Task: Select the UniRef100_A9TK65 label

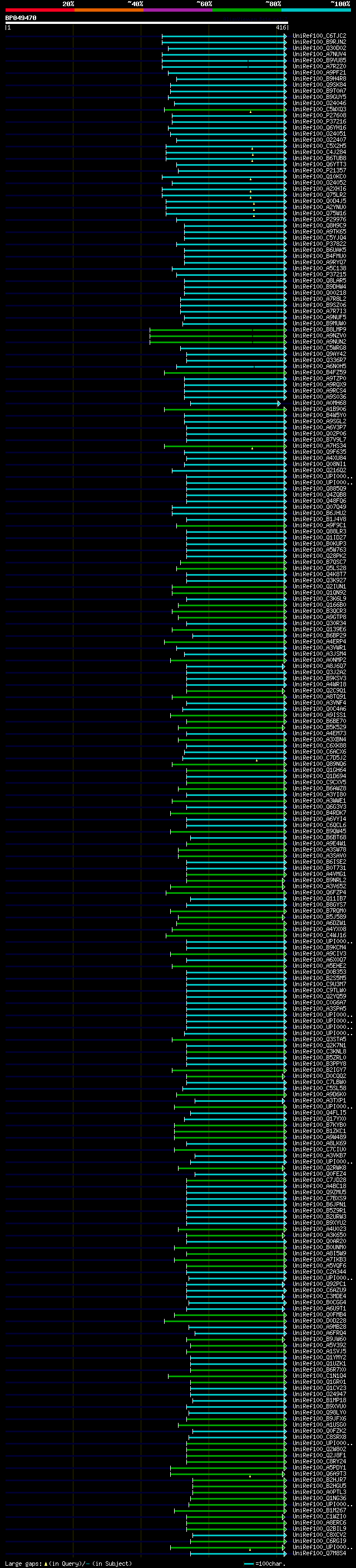Action: click(x=319, y=232)
